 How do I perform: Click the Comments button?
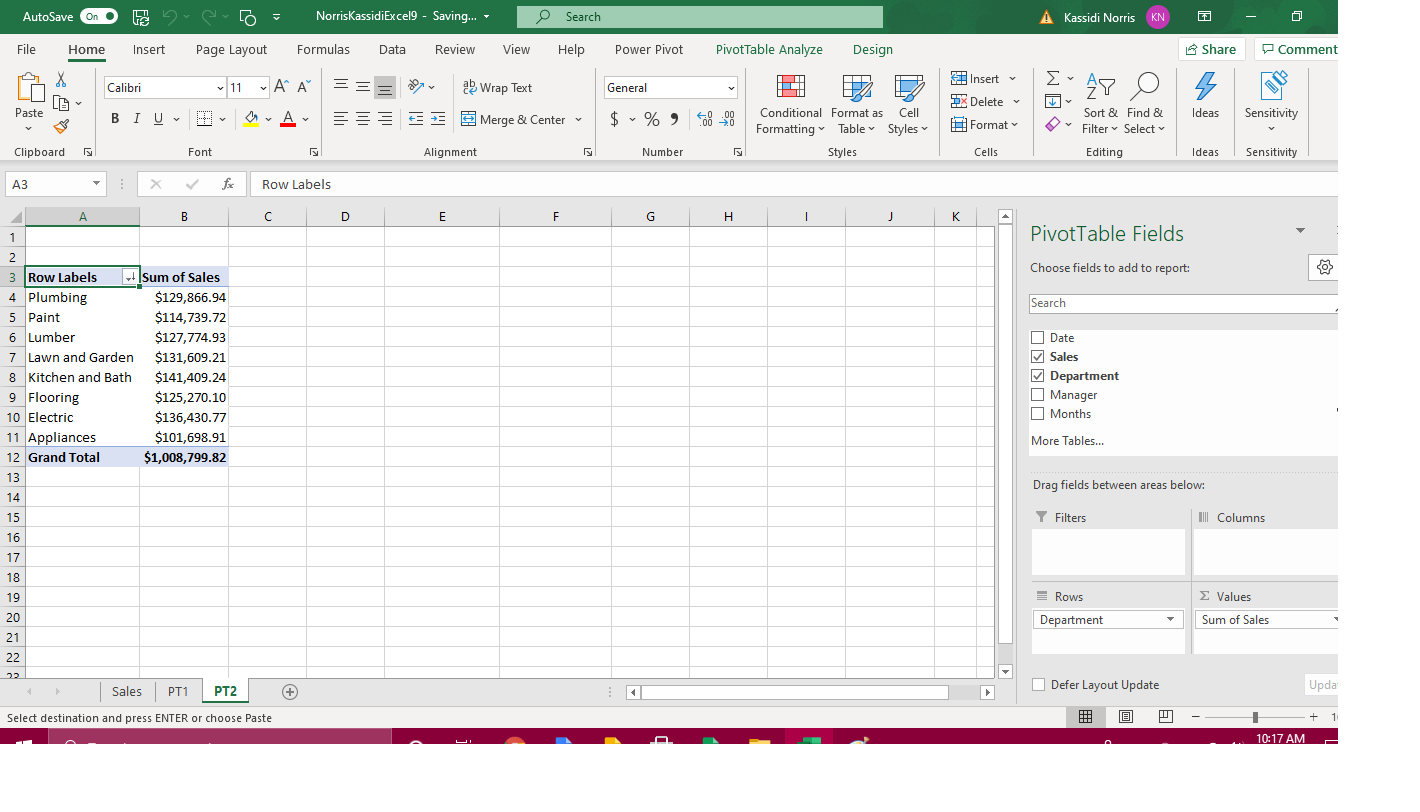(1298, 49)
